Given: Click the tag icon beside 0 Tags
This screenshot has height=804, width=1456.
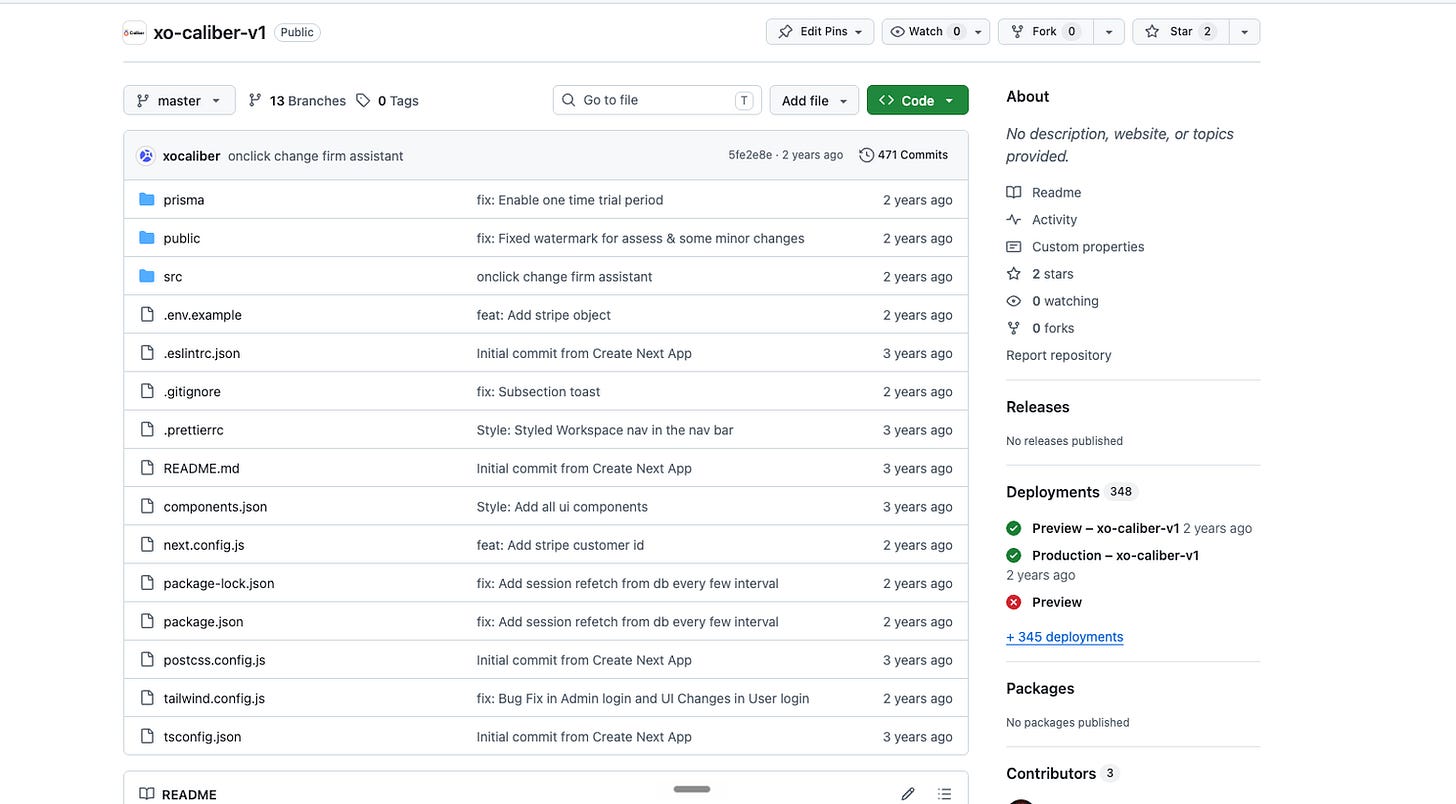Looking at the screenshot, I should click(363, 100).
